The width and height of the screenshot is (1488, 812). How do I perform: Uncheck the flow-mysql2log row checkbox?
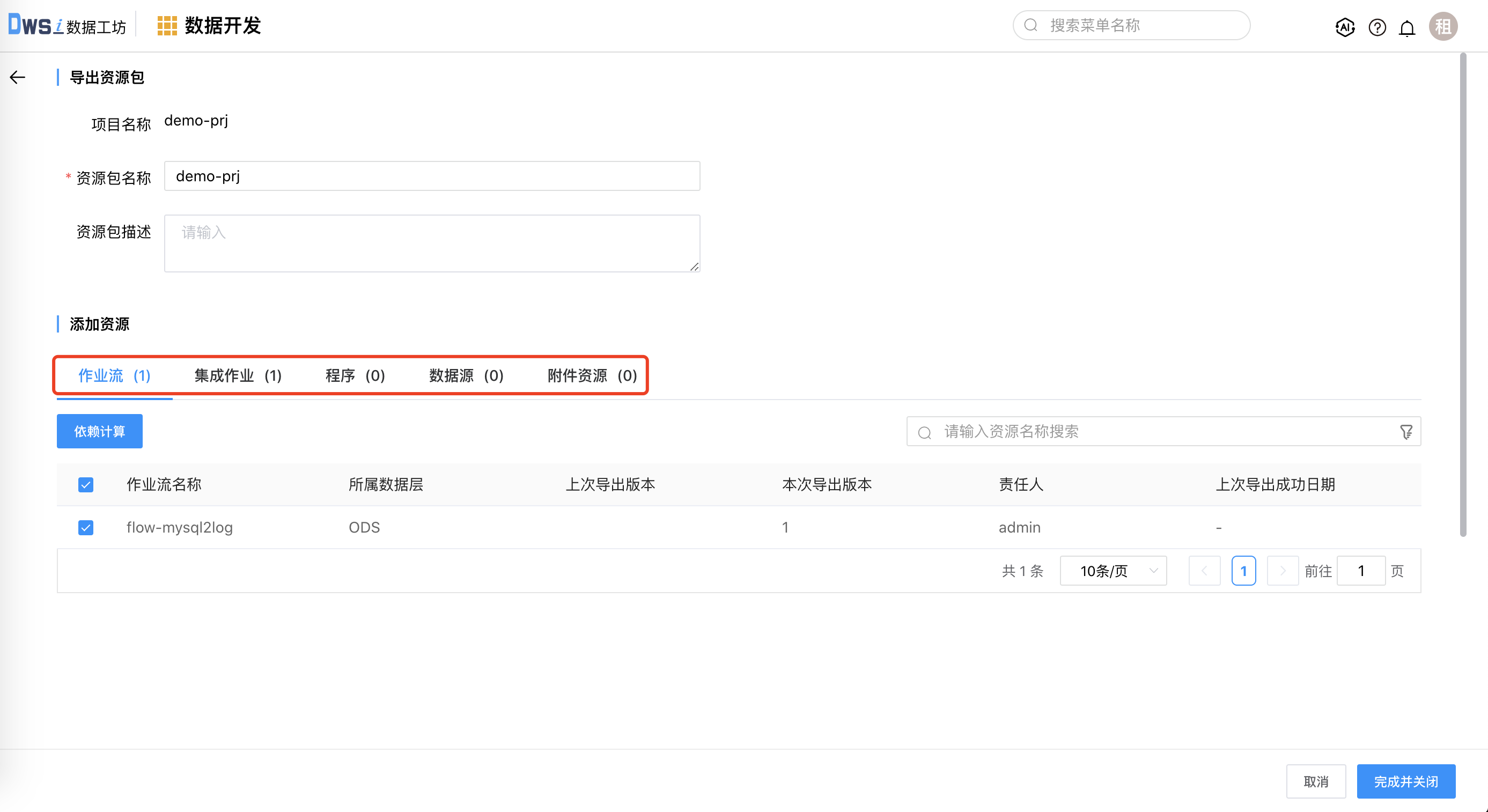click(86, 527)
